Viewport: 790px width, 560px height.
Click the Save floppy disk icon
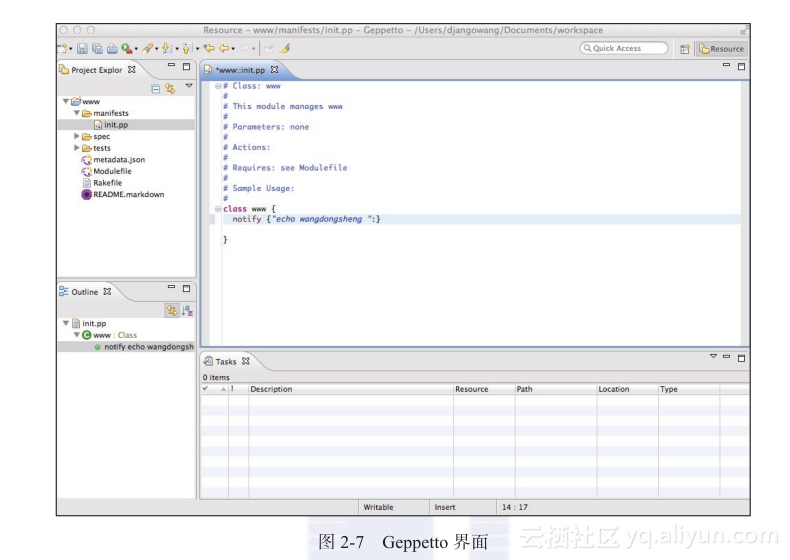click(82, 48)
